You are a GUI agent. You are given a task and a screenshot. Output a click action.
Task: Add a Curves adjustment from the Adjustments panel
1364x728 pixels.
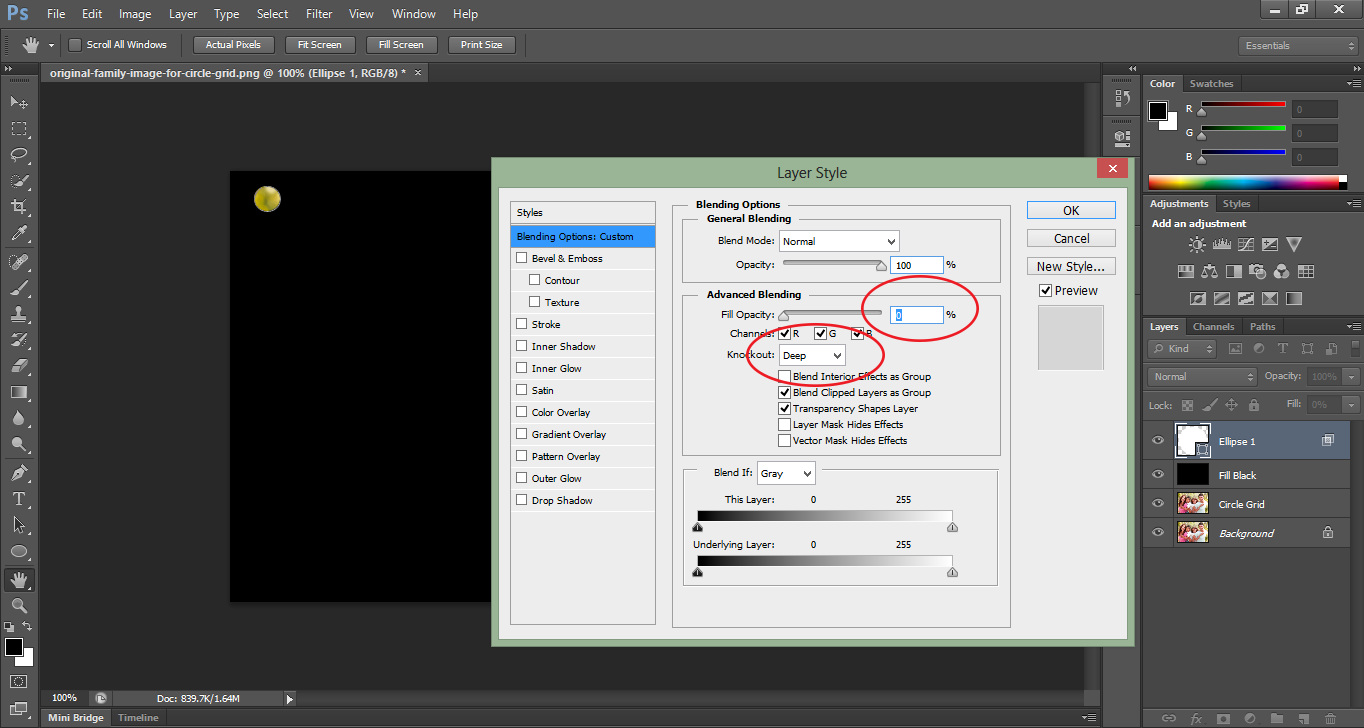point(1246,244)
